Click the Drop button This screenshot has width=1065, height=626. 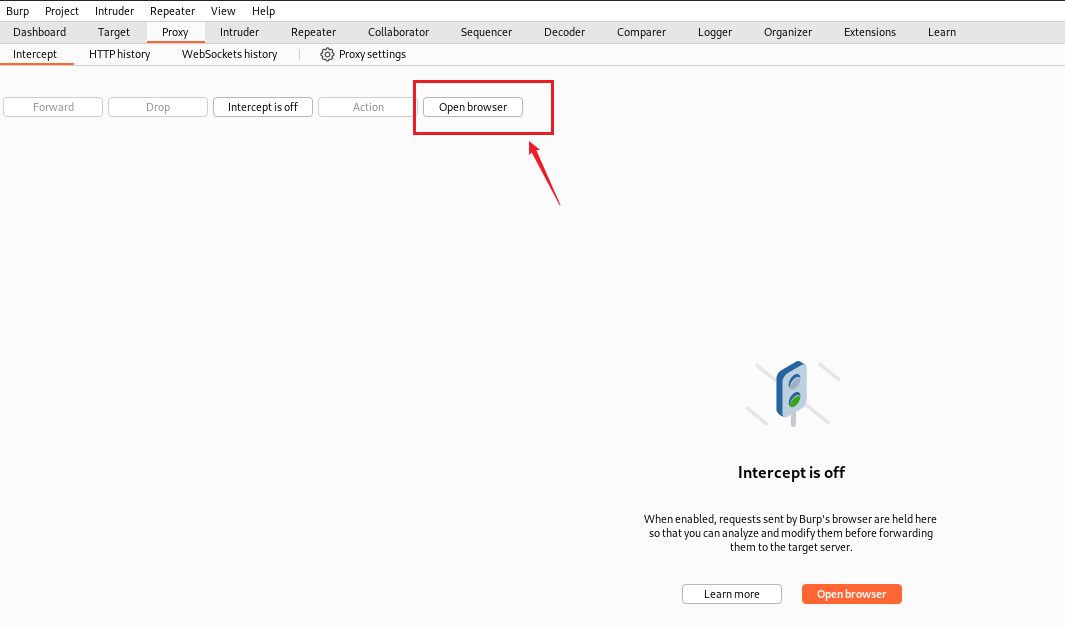click(158, 107)
